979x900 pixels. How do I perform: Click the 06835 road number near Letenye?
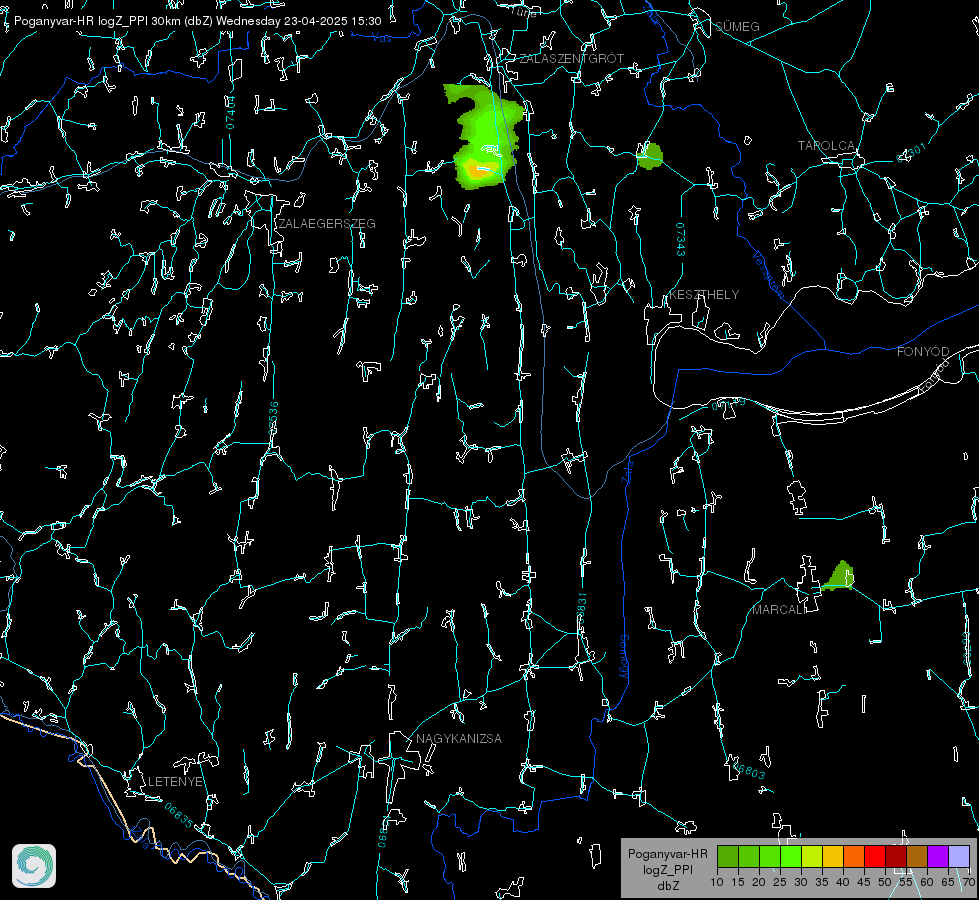click(x=179, y=816)
